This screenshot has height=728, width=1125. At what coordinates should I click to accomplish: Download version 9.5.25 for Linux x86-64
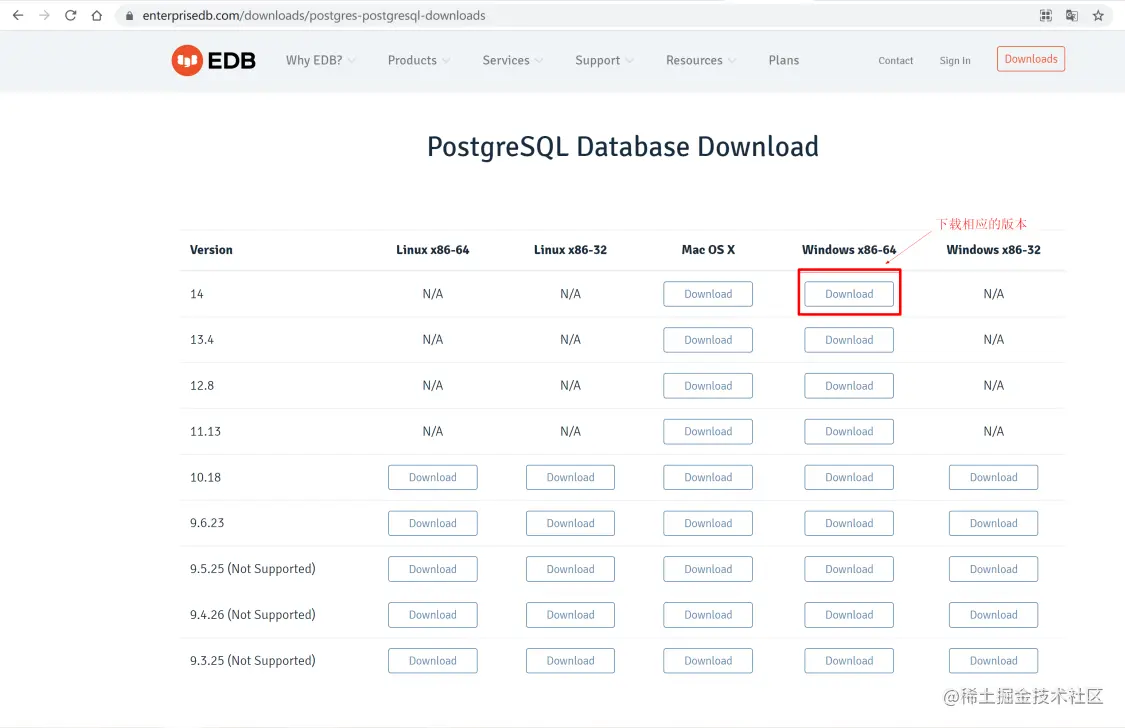(x=433, y=569)
